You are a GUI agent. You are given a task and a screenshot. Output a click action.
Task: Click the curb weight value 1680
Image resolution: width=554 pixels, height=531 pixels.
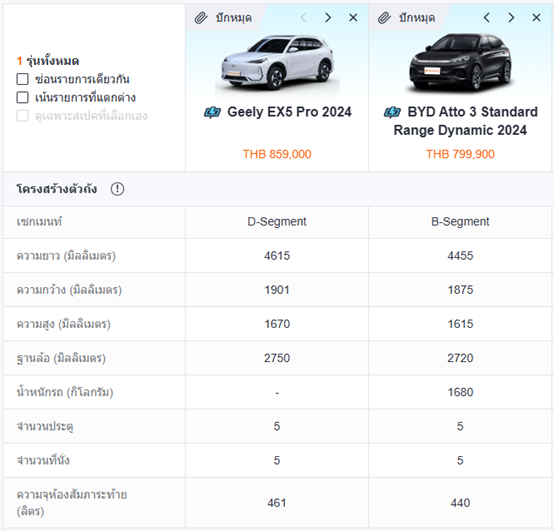[x=460, y=392]
